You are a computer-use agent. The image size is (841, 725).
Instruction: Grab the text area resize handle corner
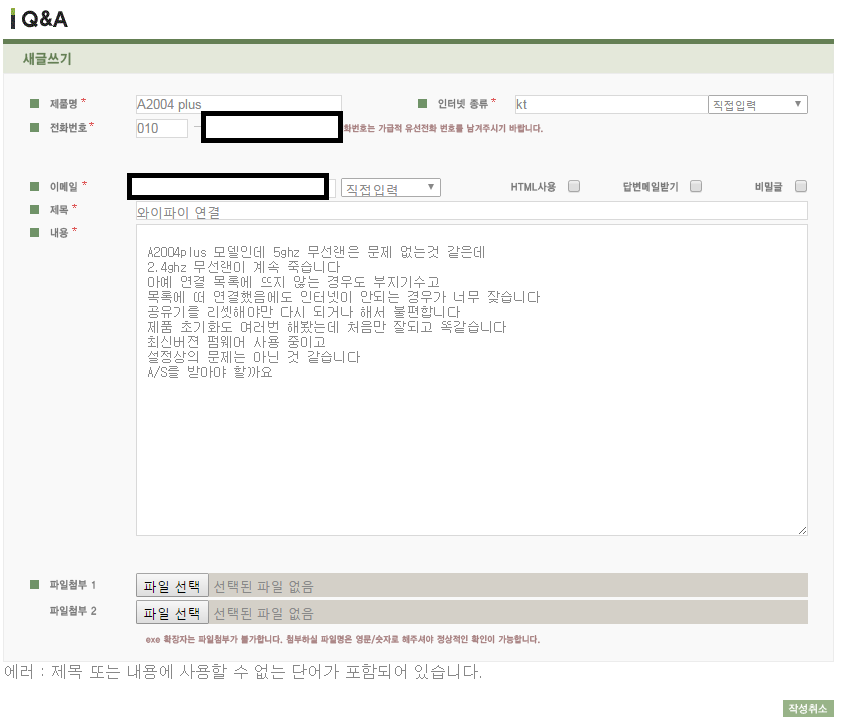(802, 530)
